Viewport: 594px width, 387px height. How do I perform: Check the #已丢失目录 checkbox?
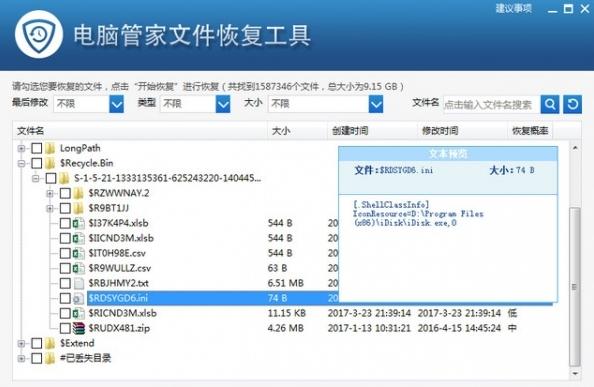(x=36, y=358)
